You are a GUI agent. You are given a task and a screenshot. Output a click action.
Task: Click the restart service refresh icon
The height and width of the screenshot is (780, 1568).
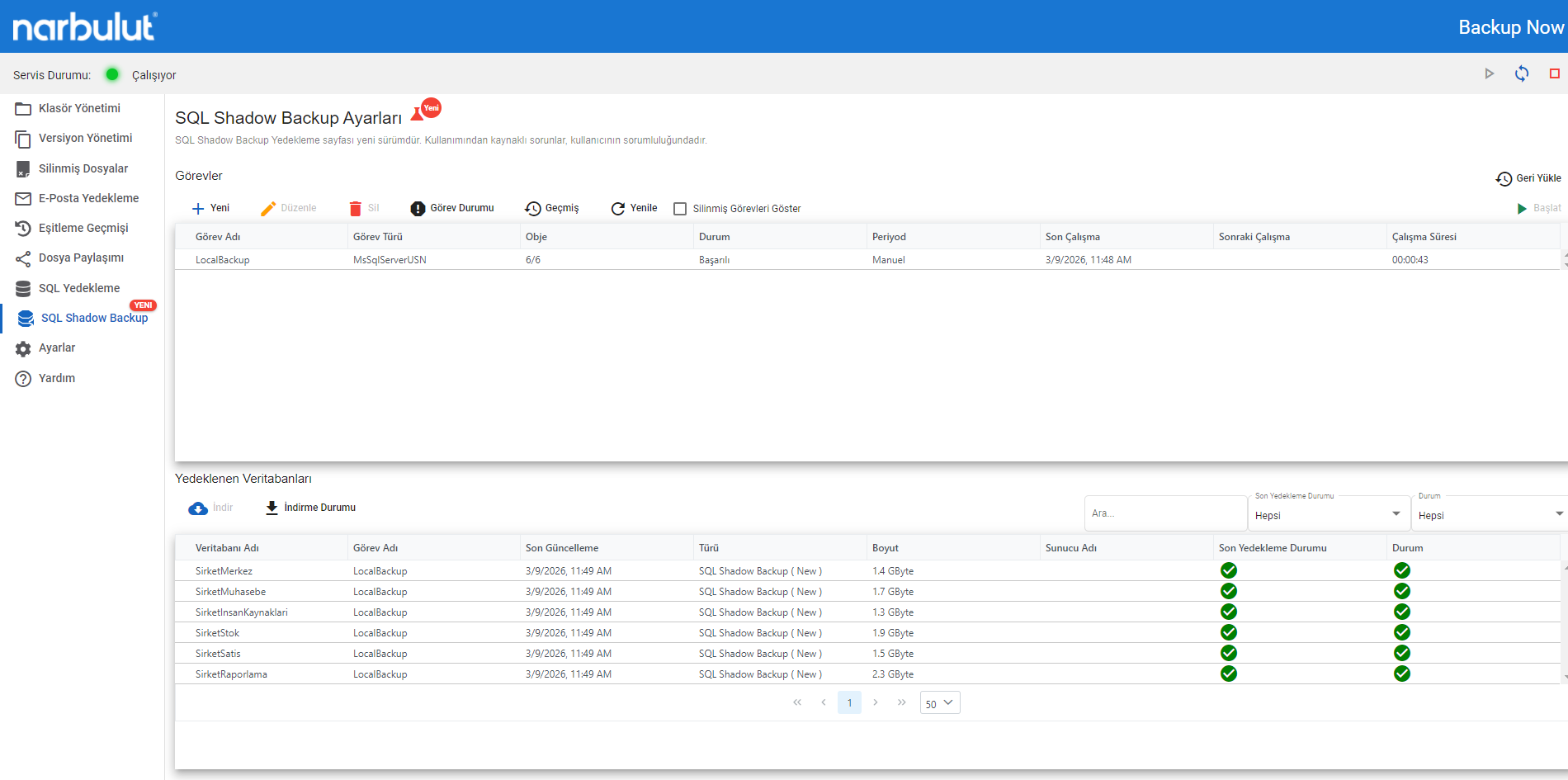click(x=1521, y=74)
